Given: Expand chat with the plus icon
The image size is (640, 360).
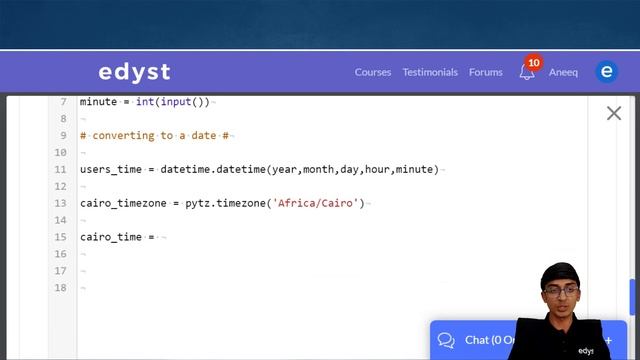Looking at the screenshot, I should [x=609, y=340].
